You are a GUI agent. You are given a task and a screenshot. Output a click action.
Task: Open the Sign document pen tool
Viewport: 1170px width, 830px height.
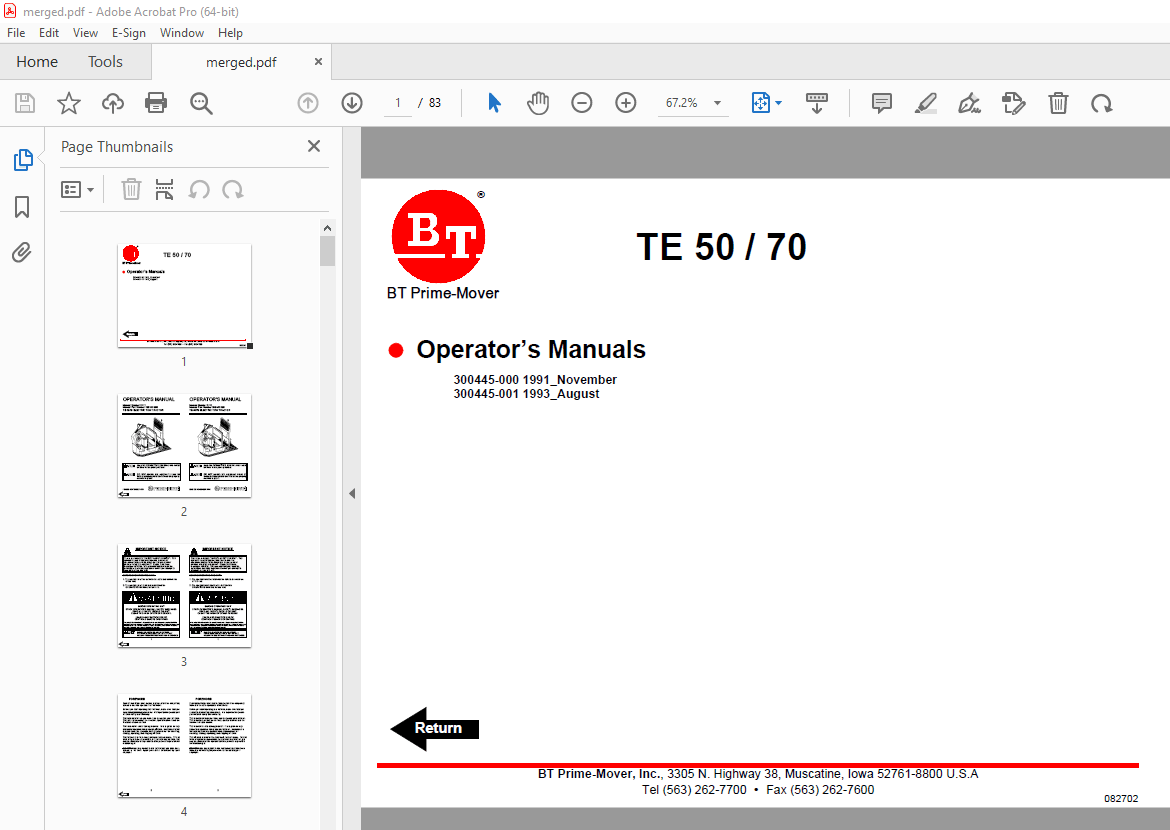(x=969, y=103)
